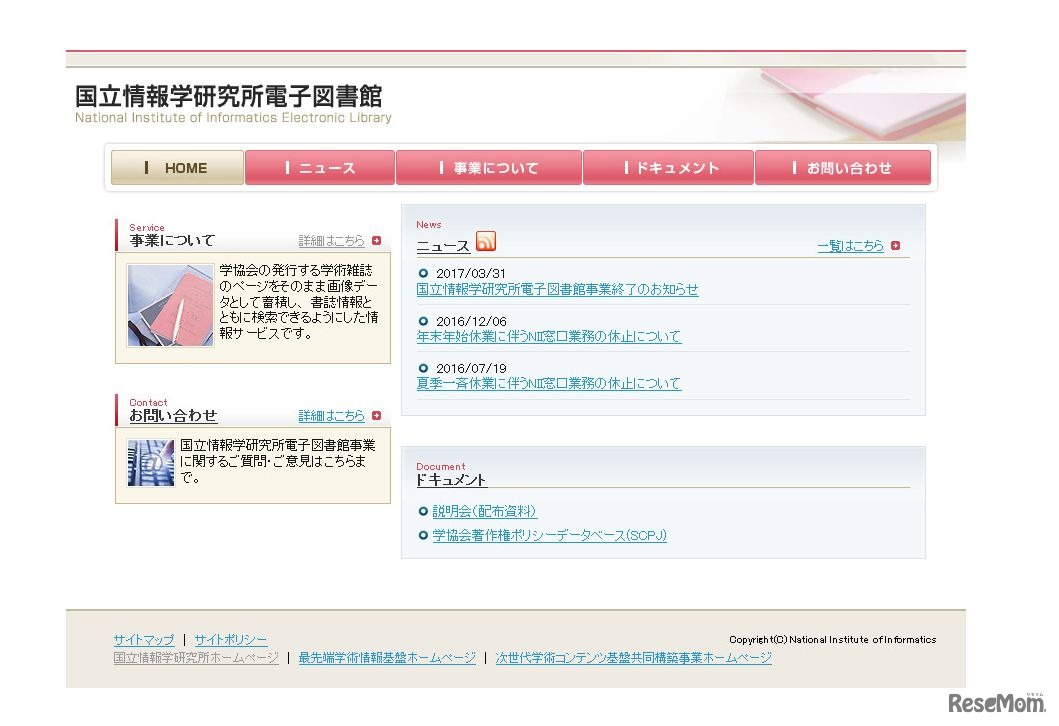Open 次世代学術コンテンツ基盤共同構築事業ホームページ footer link

[634, 658]
